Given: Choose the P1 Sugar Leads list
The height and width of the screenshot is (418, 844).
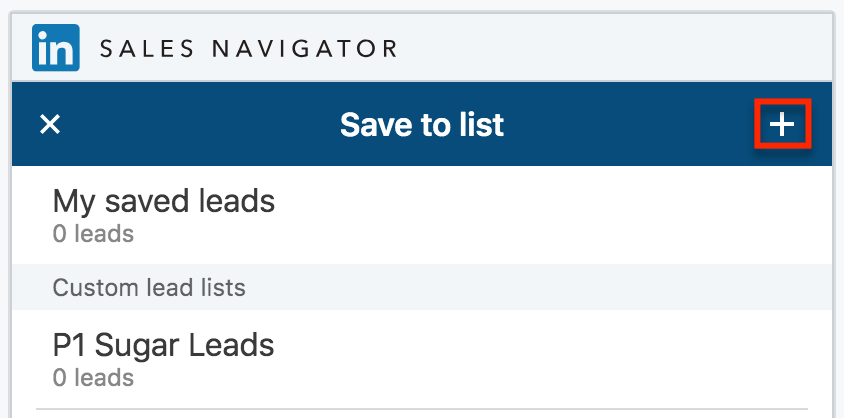Looking at the screenshot, I should click(163, 358).
